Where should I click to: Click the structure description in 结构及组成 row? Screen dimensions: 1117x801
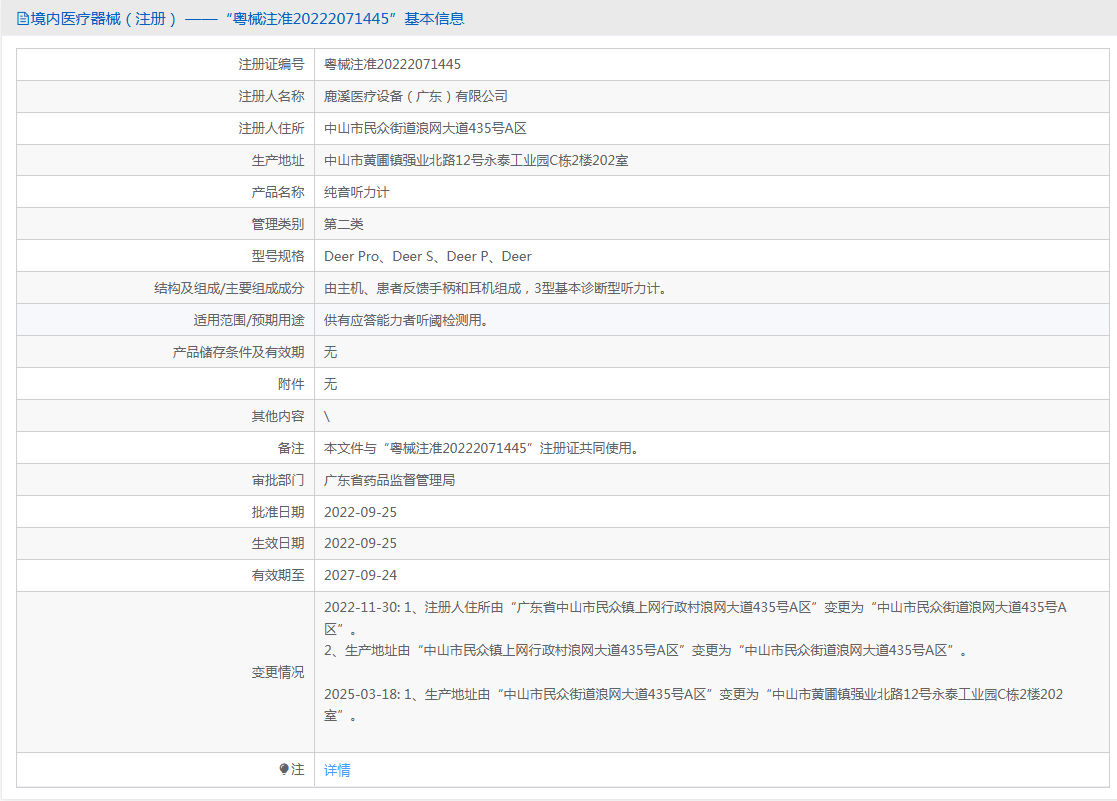(495, 288)
